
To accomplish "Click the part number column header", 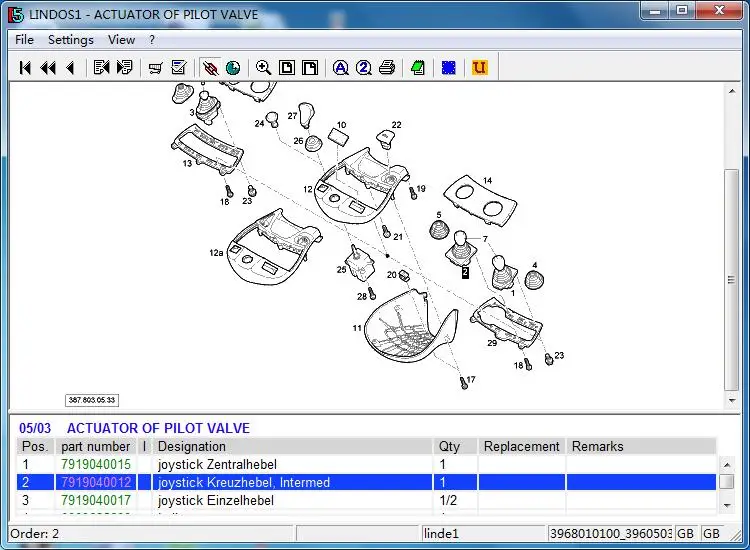I will [x=96, y=446].
